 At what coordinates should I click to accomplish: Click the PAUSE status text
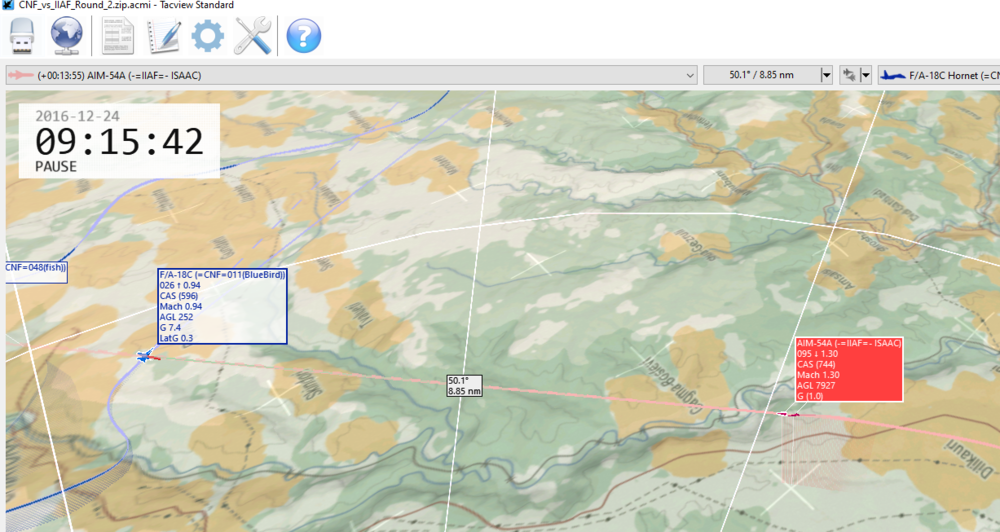pos(55,166)
